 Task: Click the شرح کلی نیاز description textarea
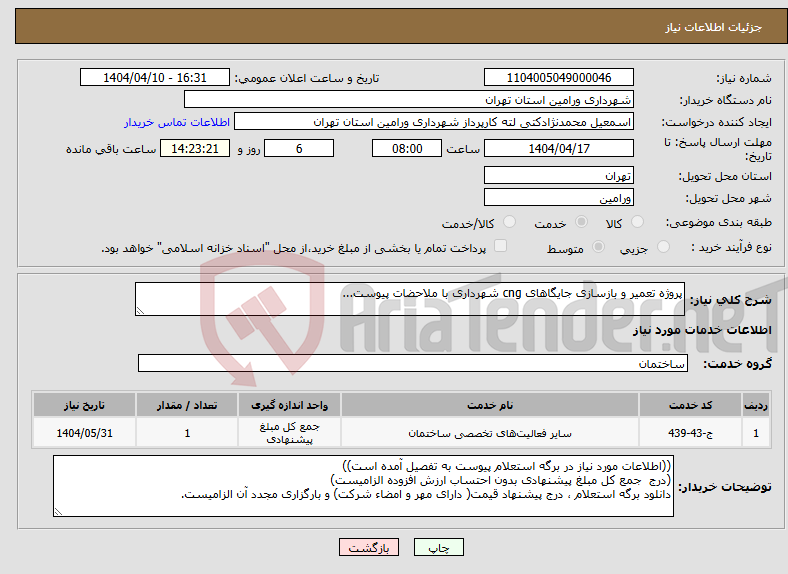point(410,299)
